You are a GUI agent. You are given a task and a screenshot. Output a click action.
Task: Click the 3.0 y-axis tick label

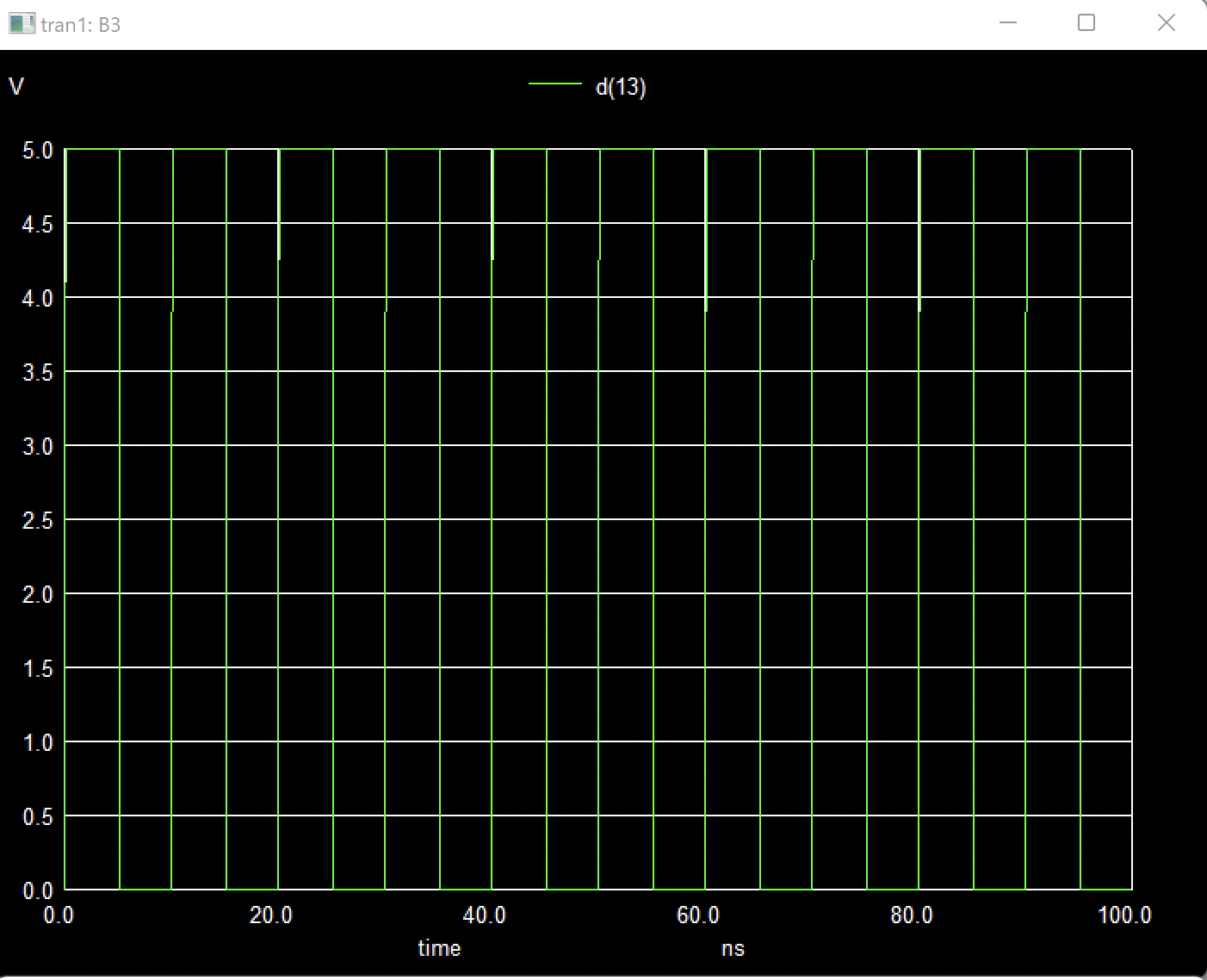coord(38,447)
